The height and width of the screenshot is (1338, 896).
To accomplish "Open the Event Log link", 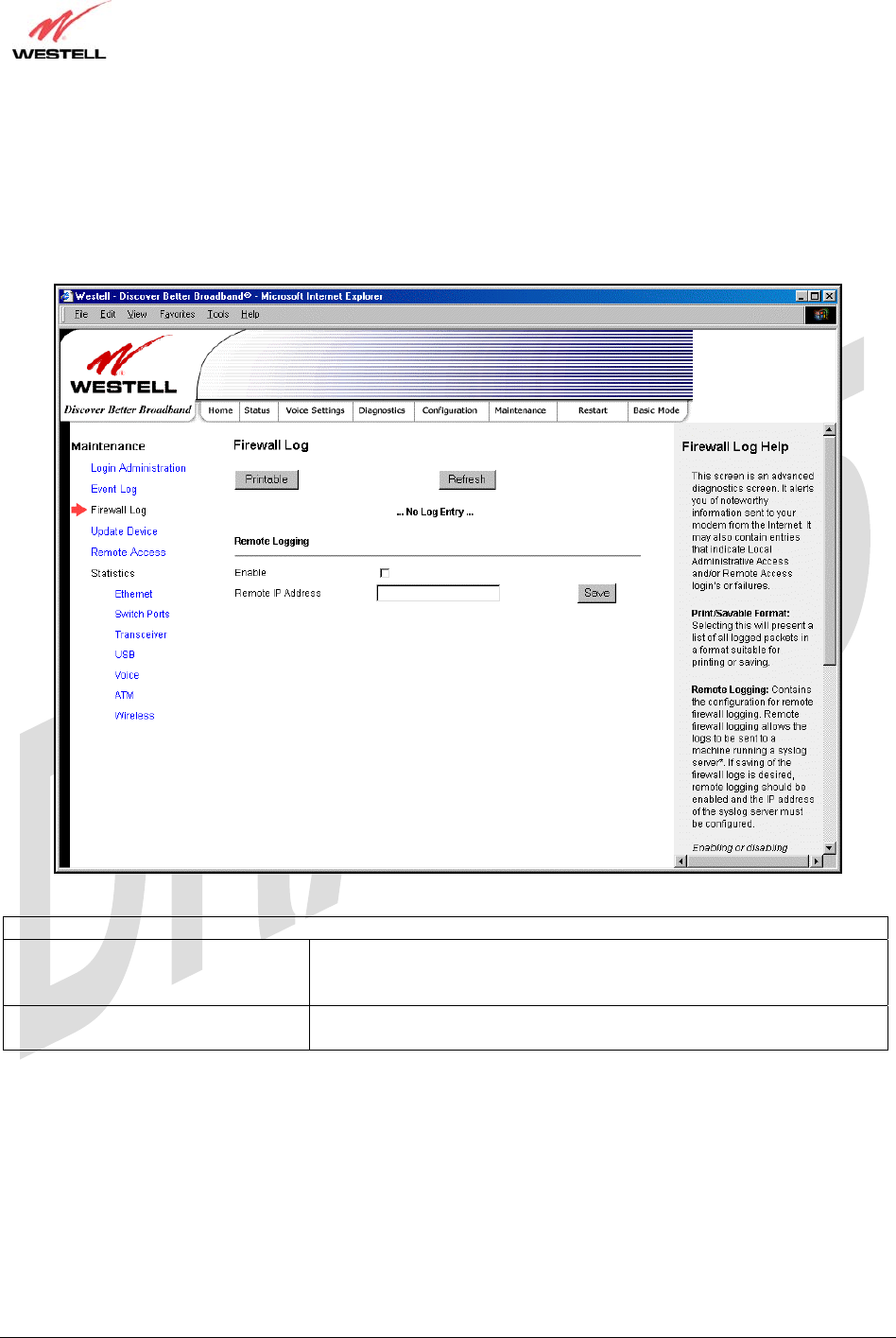I will (x=113, y=489).
